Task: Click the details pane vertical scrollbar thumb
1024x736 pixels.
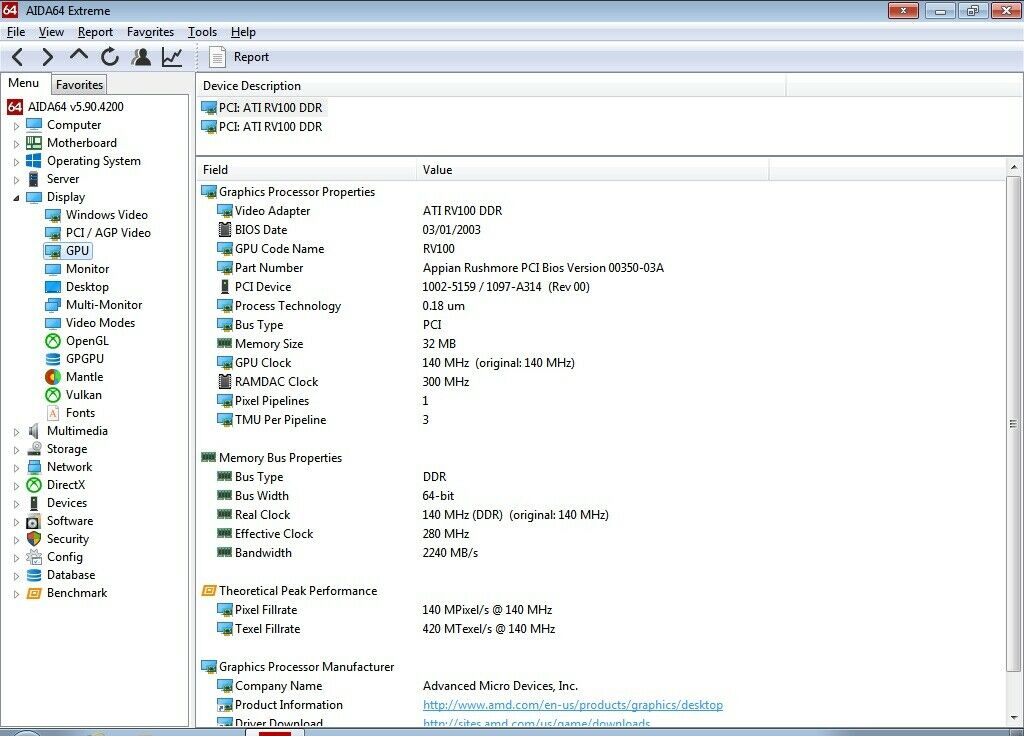Action: (x=1013, y=424)
